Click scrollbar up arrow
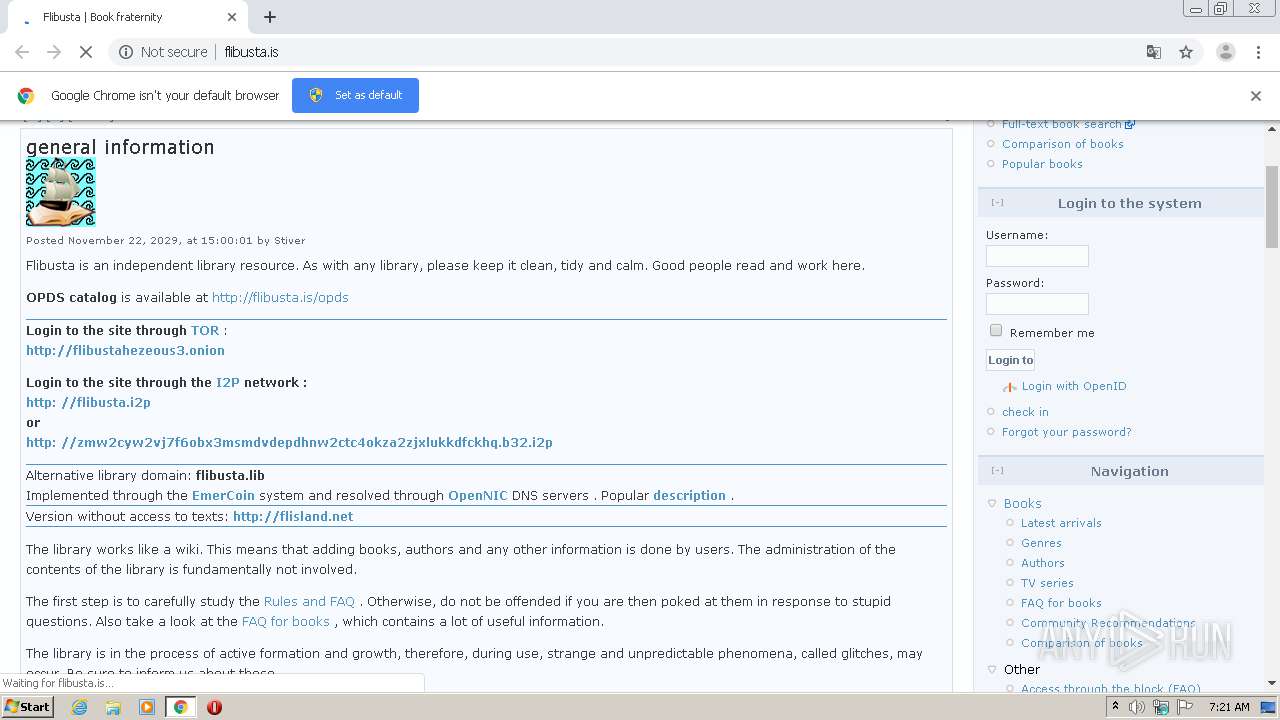 [x=1272, y=129]
